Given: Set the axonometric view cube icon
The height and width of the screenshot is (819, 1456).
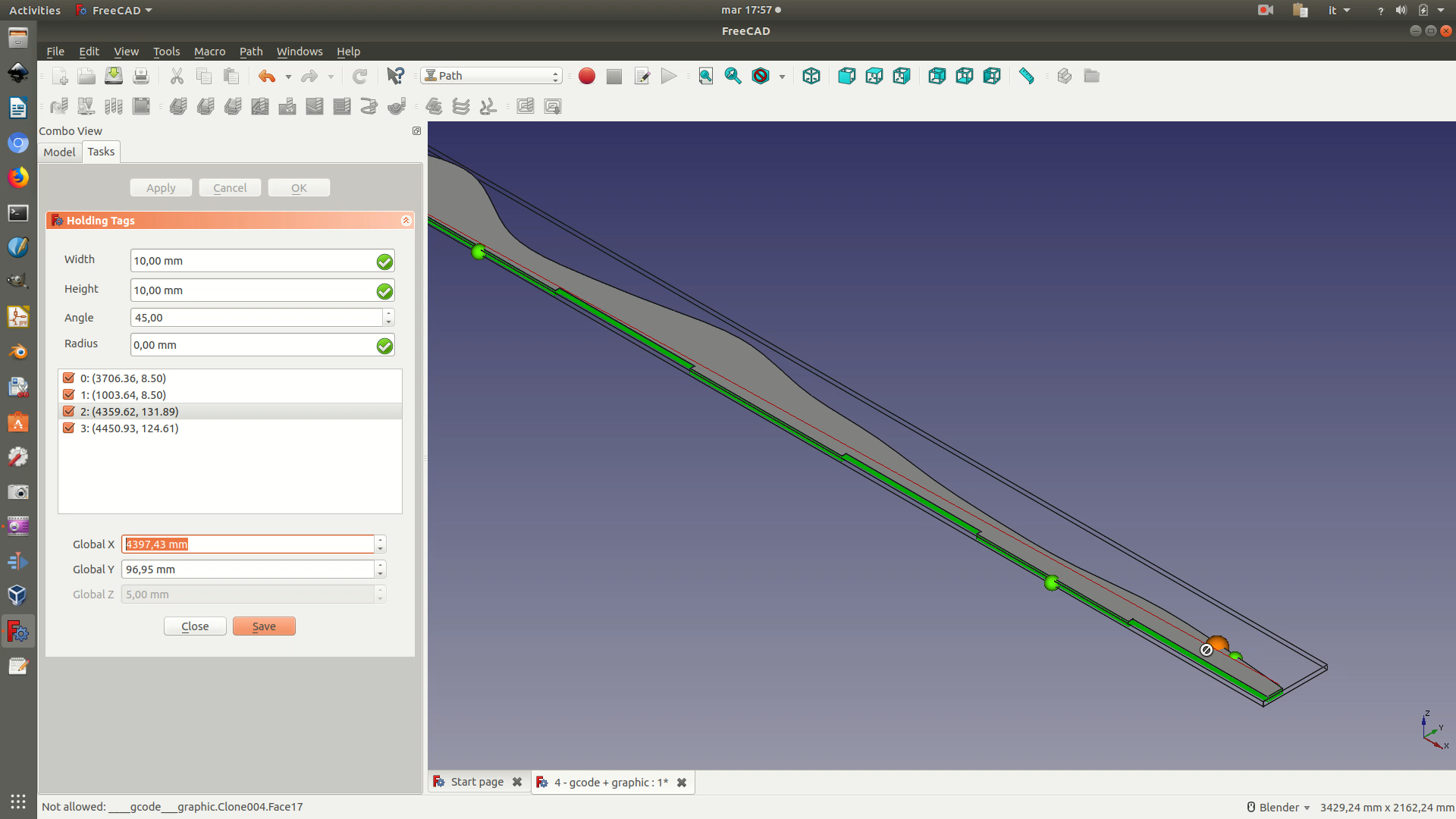Looking at the screenshot, I should click(x=811, y=76).
